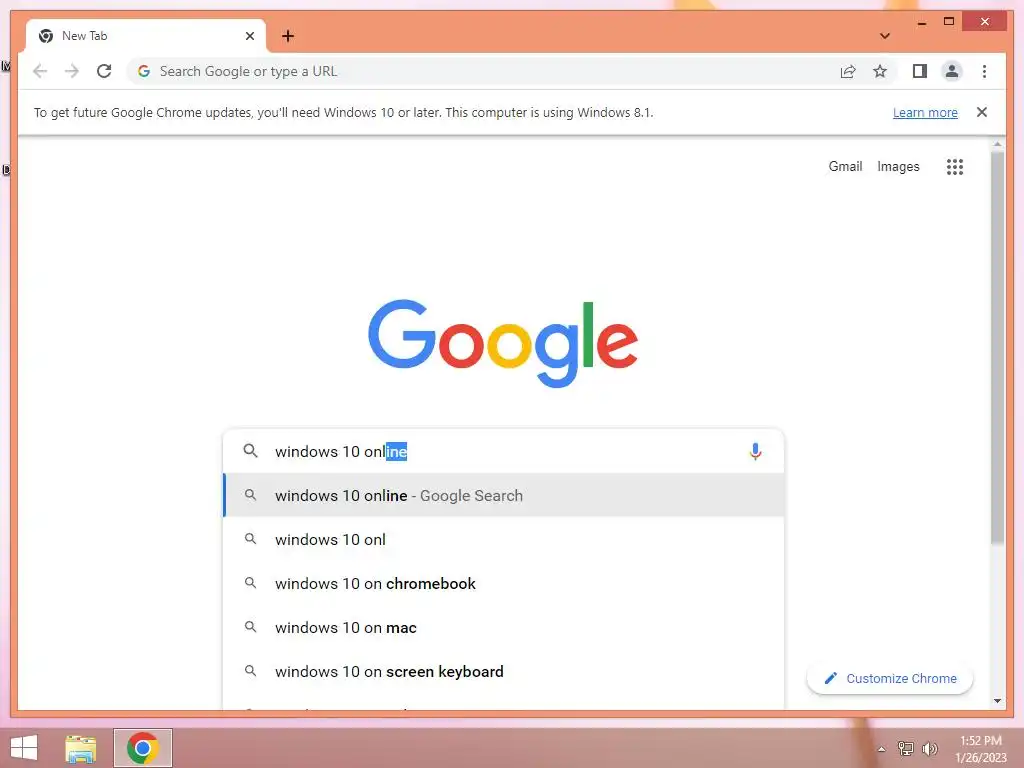Open the profile avatar menu
Screen dimensions: 1024x768
point(952,71)
